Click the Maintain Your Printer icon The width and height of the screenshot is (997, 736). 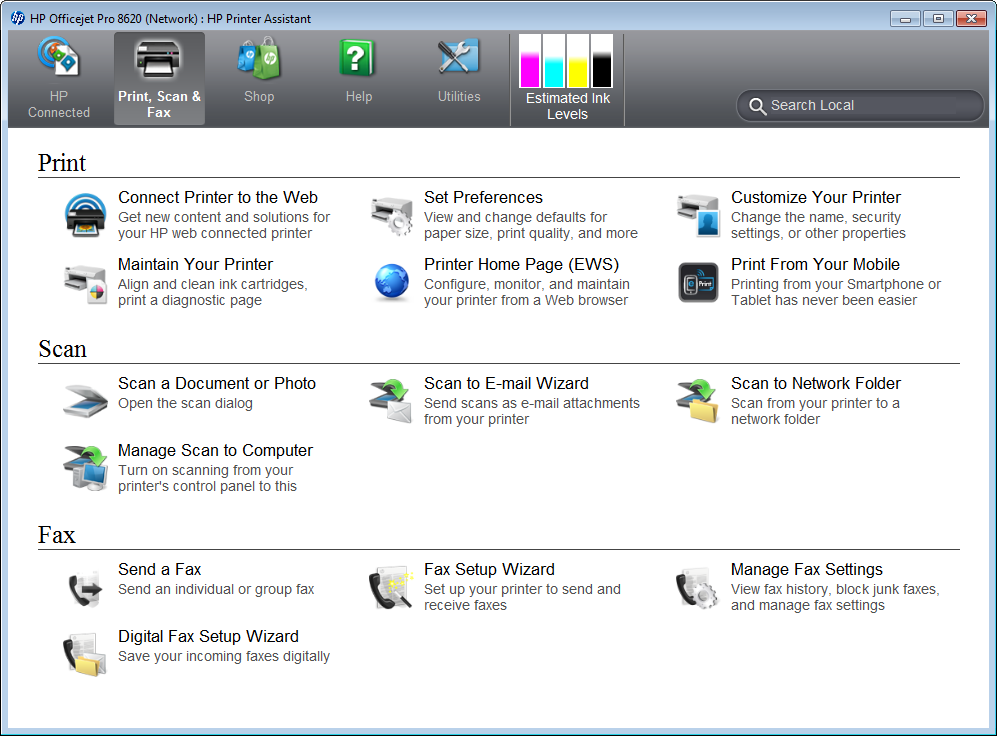click(x=85, y=282)
